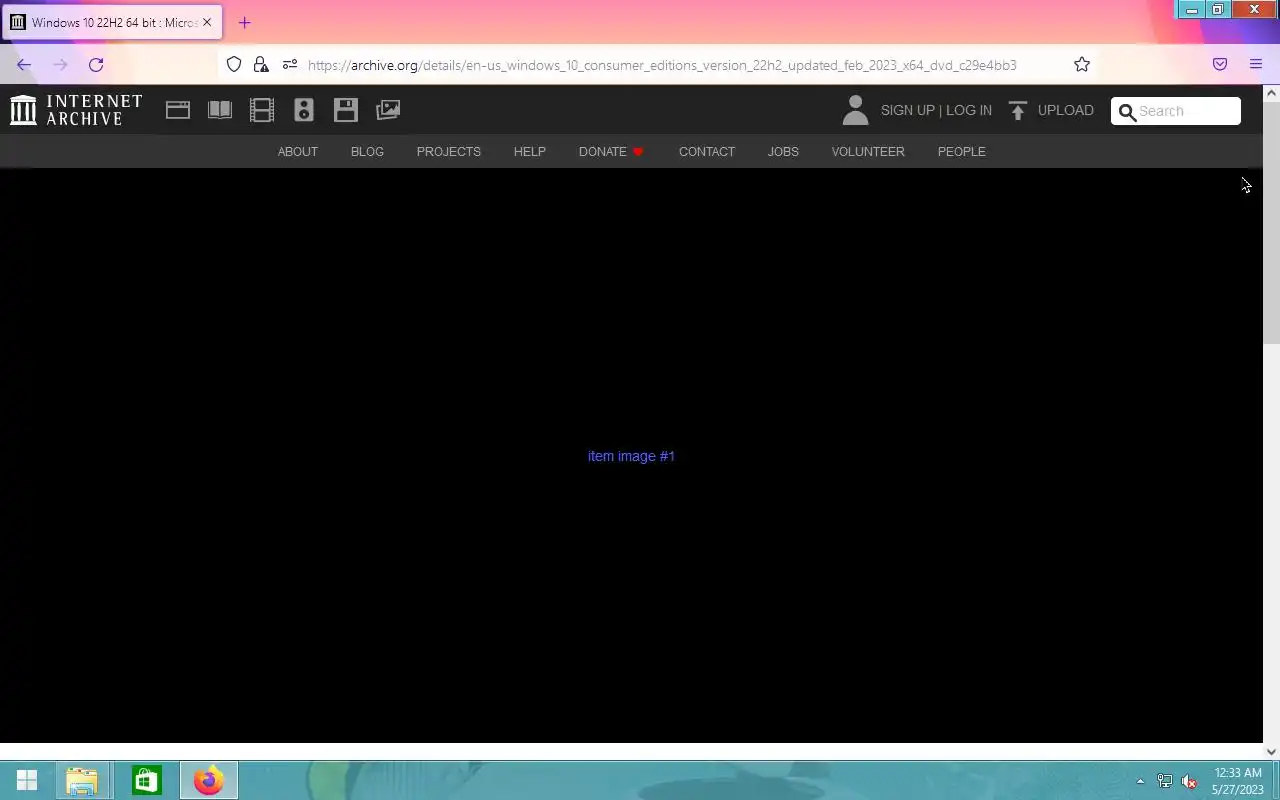The height and width of the screenshot is (800, 1280).
Task: Open the Texts book icon
Action: coord(220,110)
